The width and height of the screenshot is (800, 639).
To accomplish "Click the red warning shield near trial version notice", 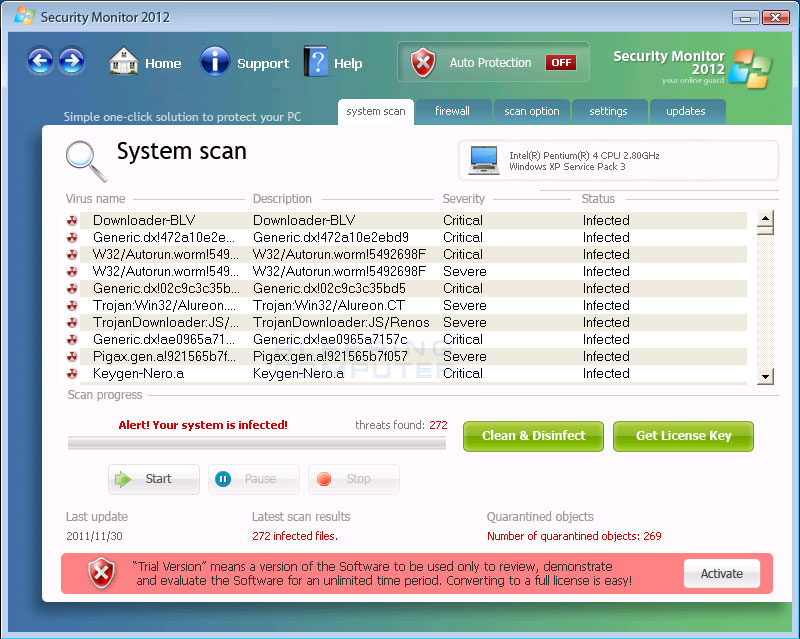I will click(100, 573).
